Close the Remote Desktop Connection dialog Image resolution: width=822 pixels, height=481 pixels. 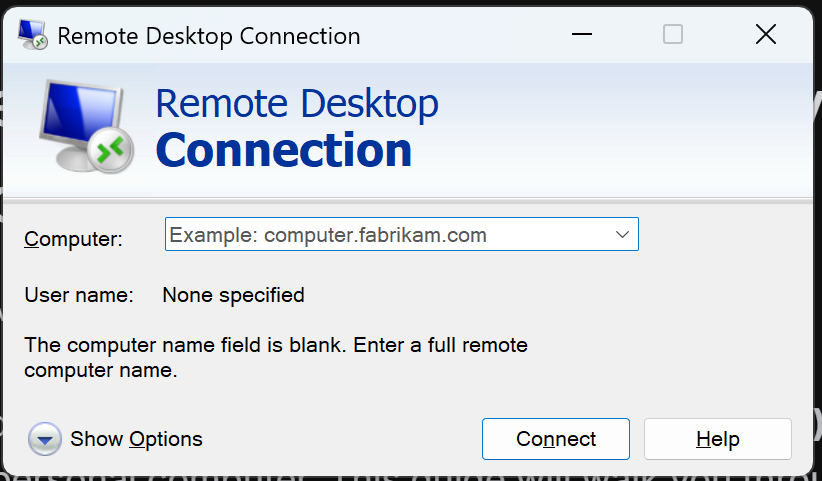pyautogui.click(x=765, y=35)
